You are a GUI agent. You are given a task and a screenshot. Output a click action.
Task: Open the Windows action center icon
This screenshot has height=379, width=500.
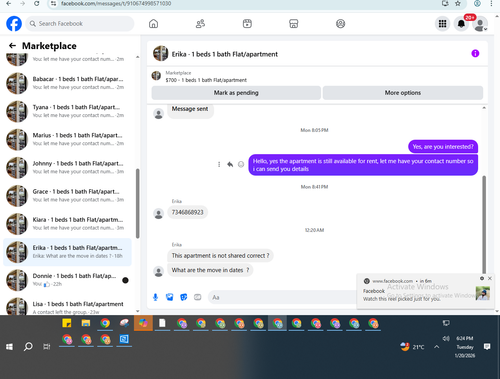[487, 347]
